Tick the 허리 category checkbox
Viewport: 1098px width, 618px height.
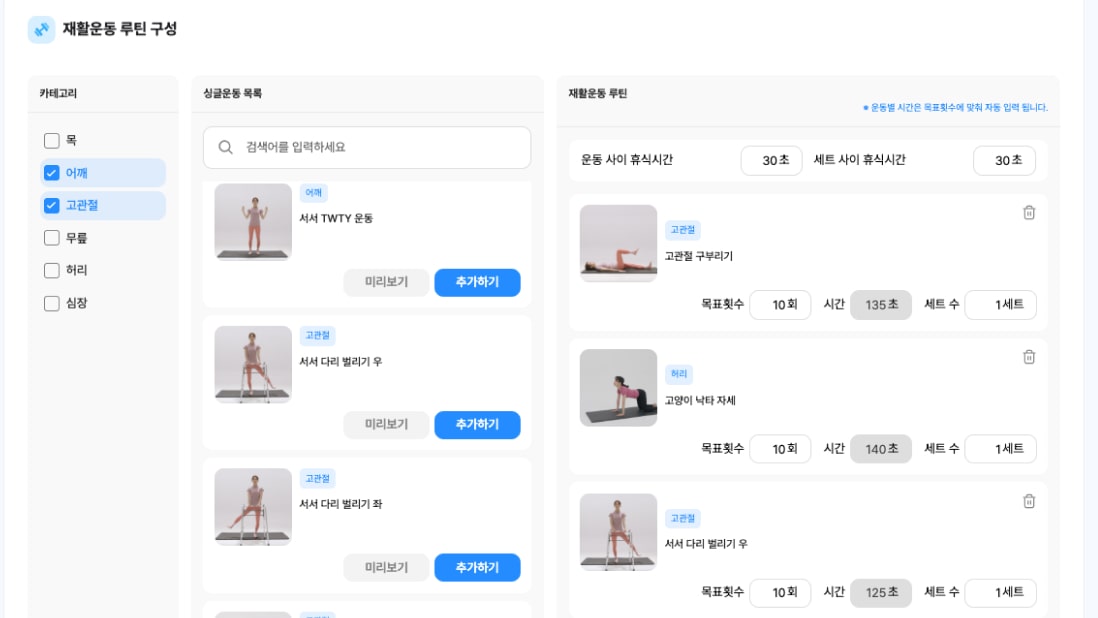tap(52, 270)
